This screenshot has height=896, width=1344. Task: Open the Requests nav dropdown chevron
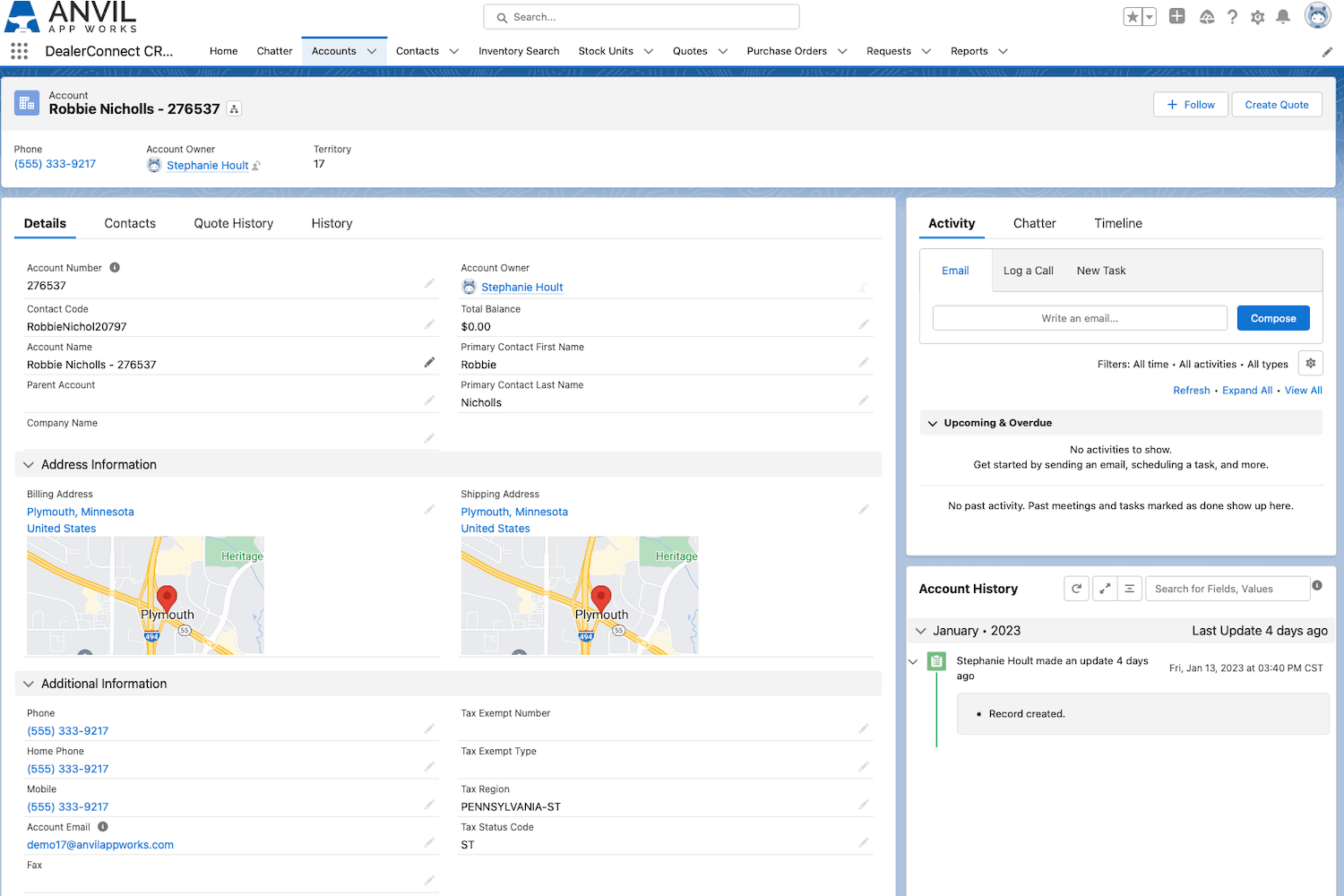926,51
